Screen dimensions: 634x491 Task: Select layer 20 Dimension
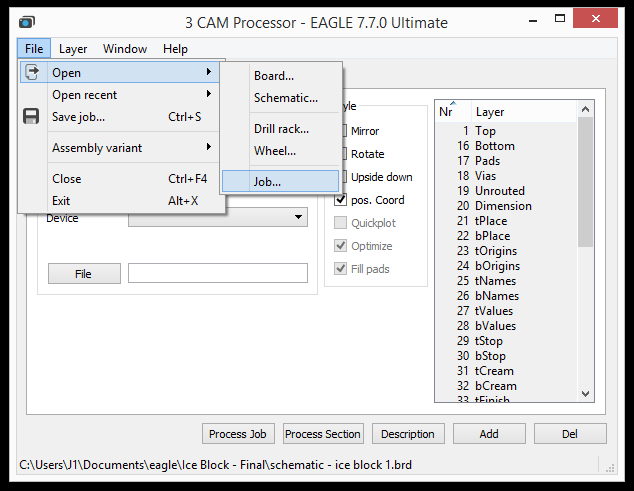coord(506,205)
